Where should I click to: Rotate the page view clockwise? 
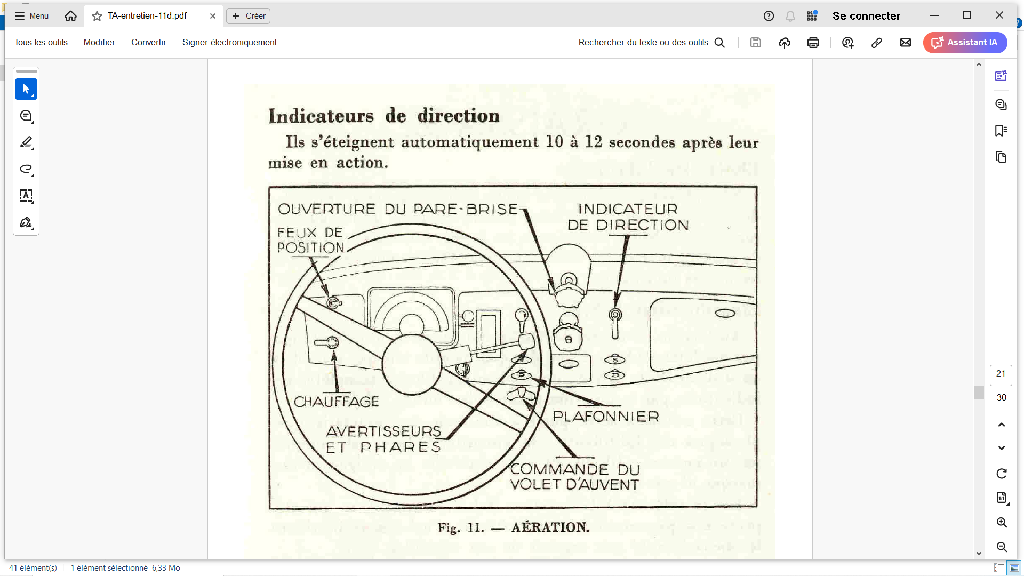(1001, 473)
